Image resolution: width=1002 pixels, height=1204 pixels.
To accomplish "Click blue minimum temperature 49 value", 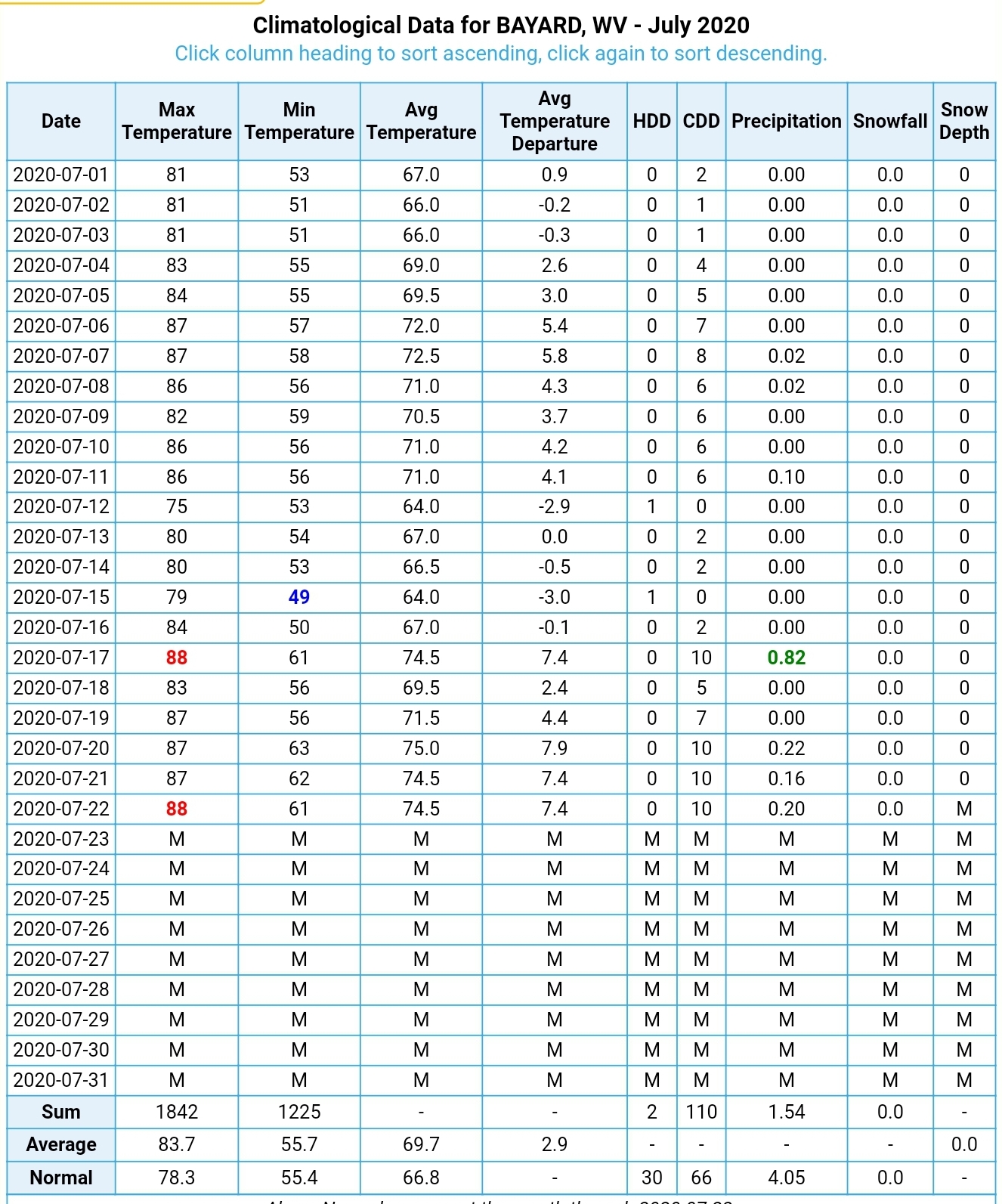I will [x=299, y=597].
